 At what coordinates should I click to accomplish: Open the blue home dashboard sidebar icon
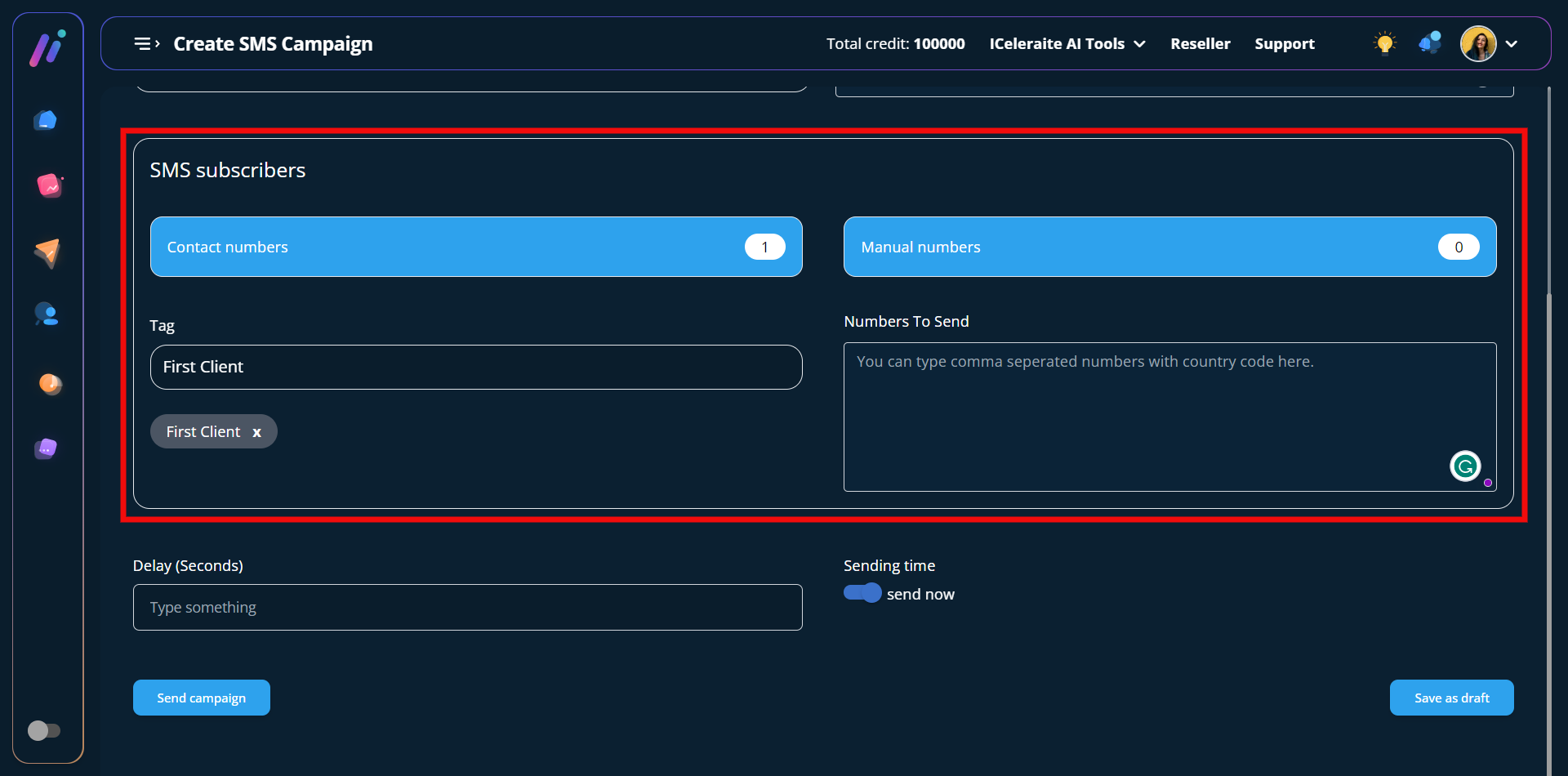pos(46,121)
